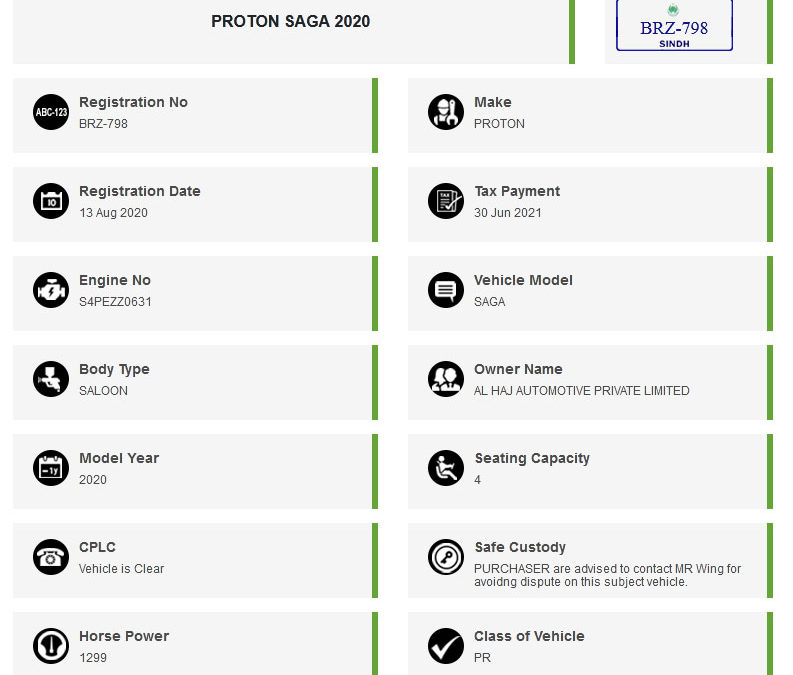Click the Class of Vehicle checkmark icon
Screen dimensions: 793x675
(x=446, y=646)
